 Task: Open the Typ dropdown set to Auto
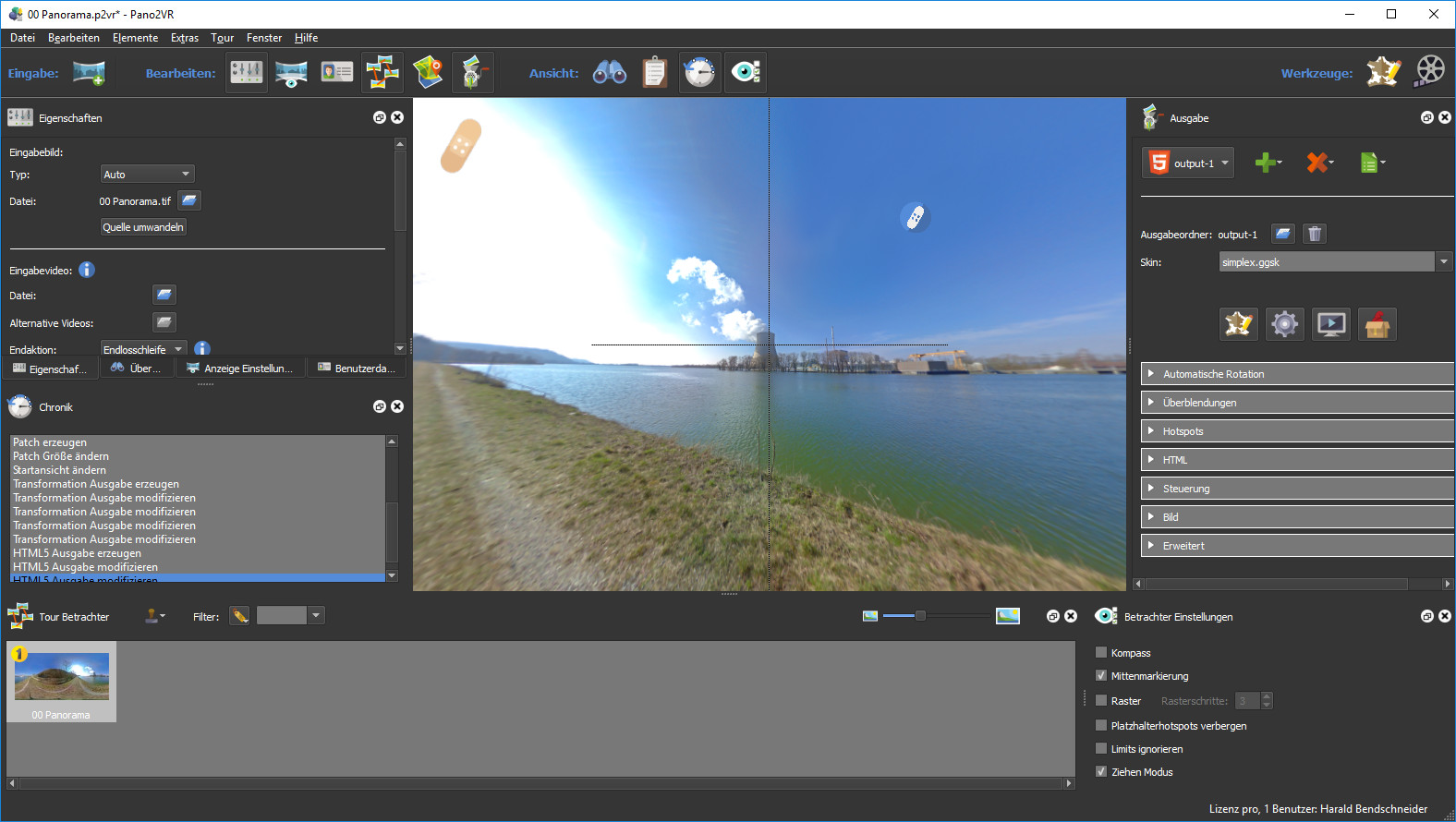click(x=147, y=175)
